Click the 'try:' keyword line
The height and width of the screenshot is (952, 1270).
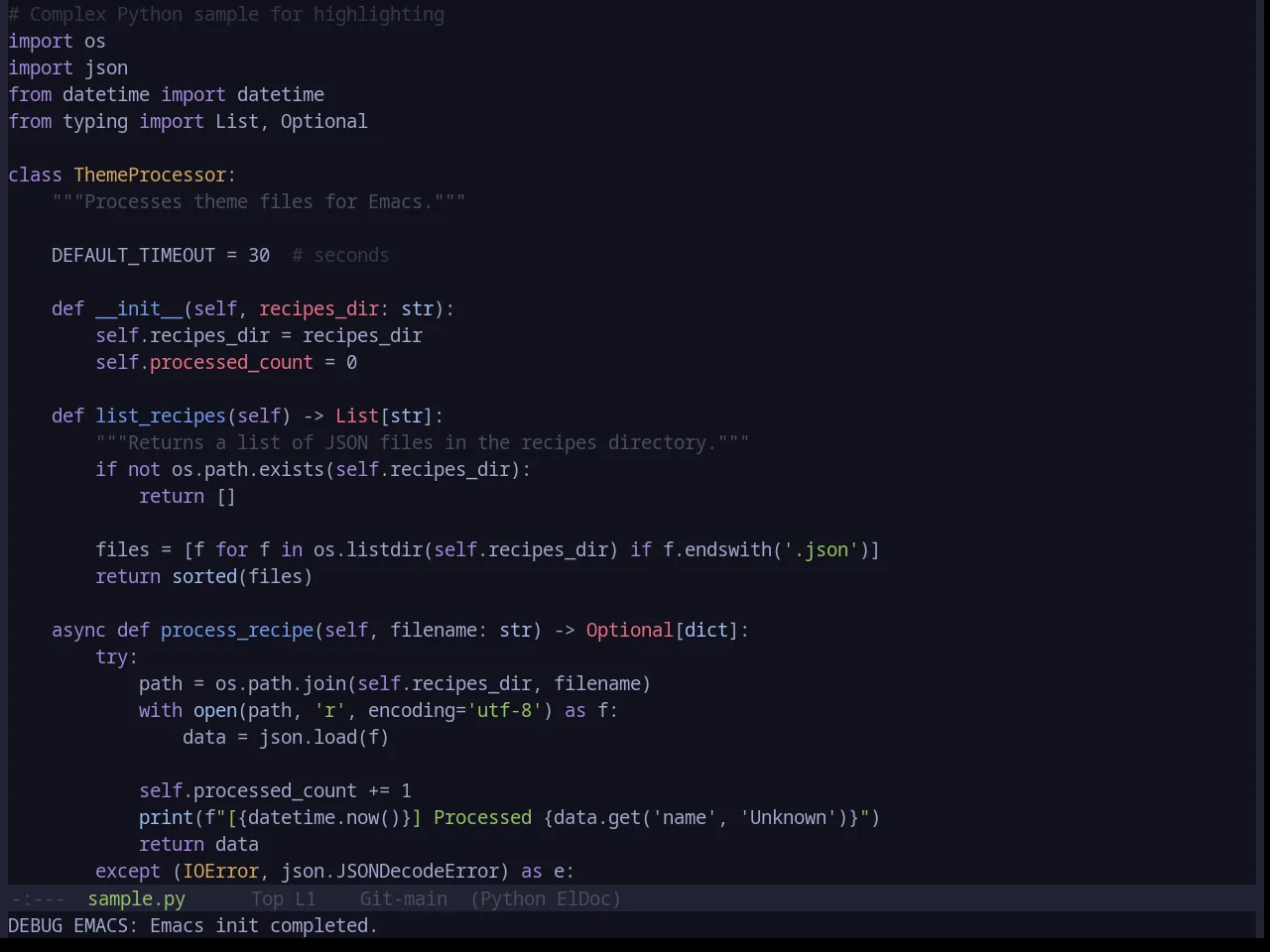tap(117, 656)
